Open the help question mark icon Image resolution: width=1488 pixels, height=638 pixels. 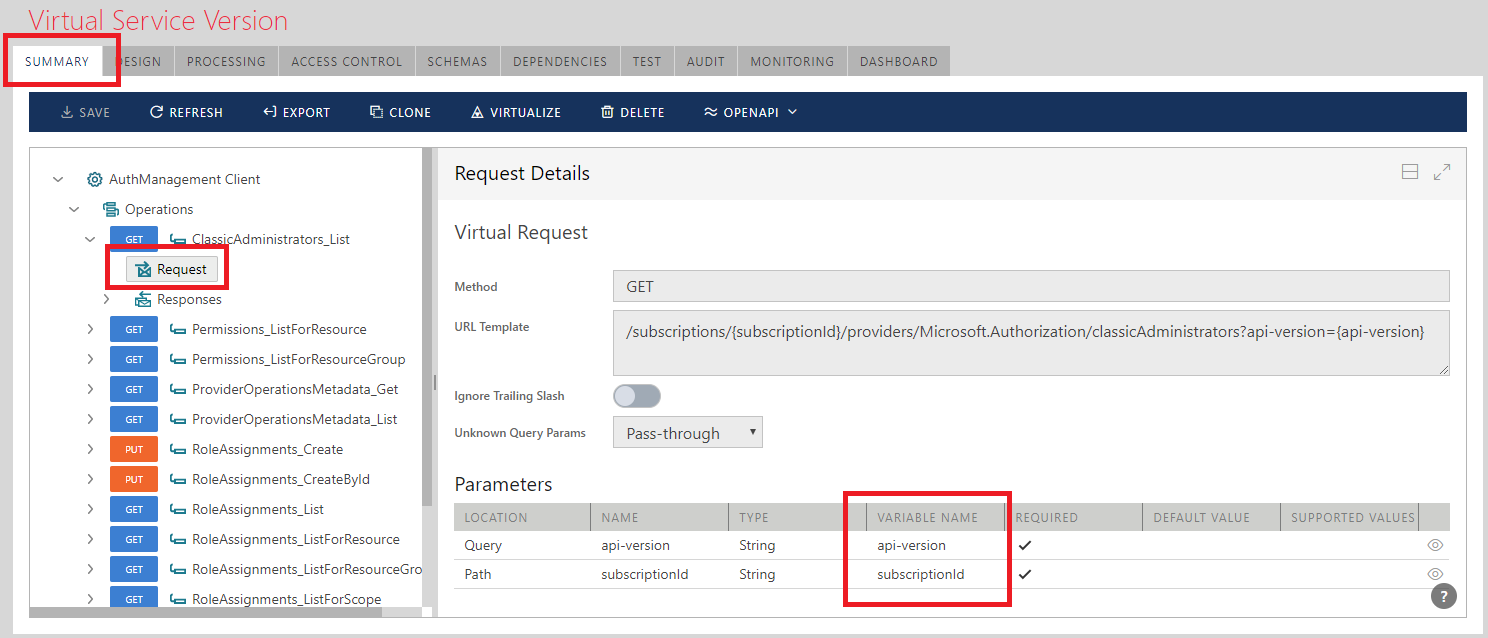point(1443,596)
